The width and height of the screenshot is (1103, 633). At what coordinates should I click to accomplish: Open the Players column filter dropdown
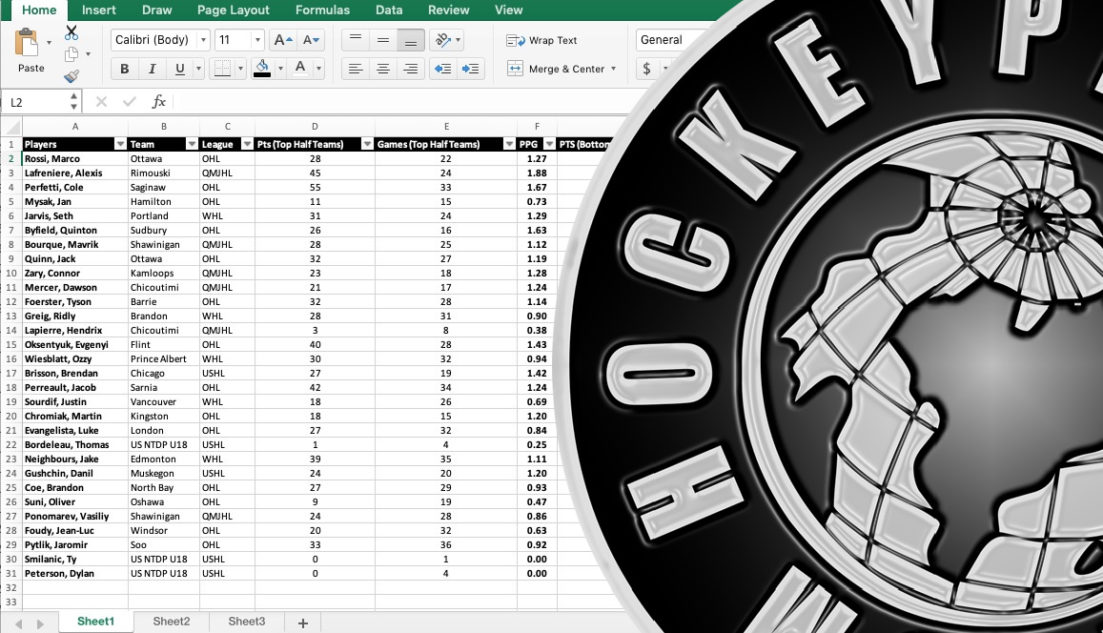tap(120, 144)
